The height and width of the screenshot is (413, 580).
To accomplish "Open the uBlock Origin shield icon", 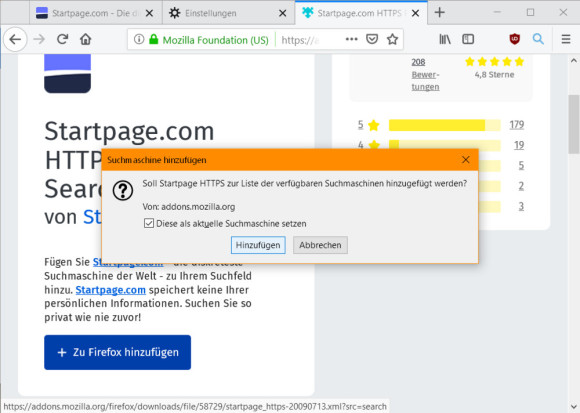I will tap(515, 39).
